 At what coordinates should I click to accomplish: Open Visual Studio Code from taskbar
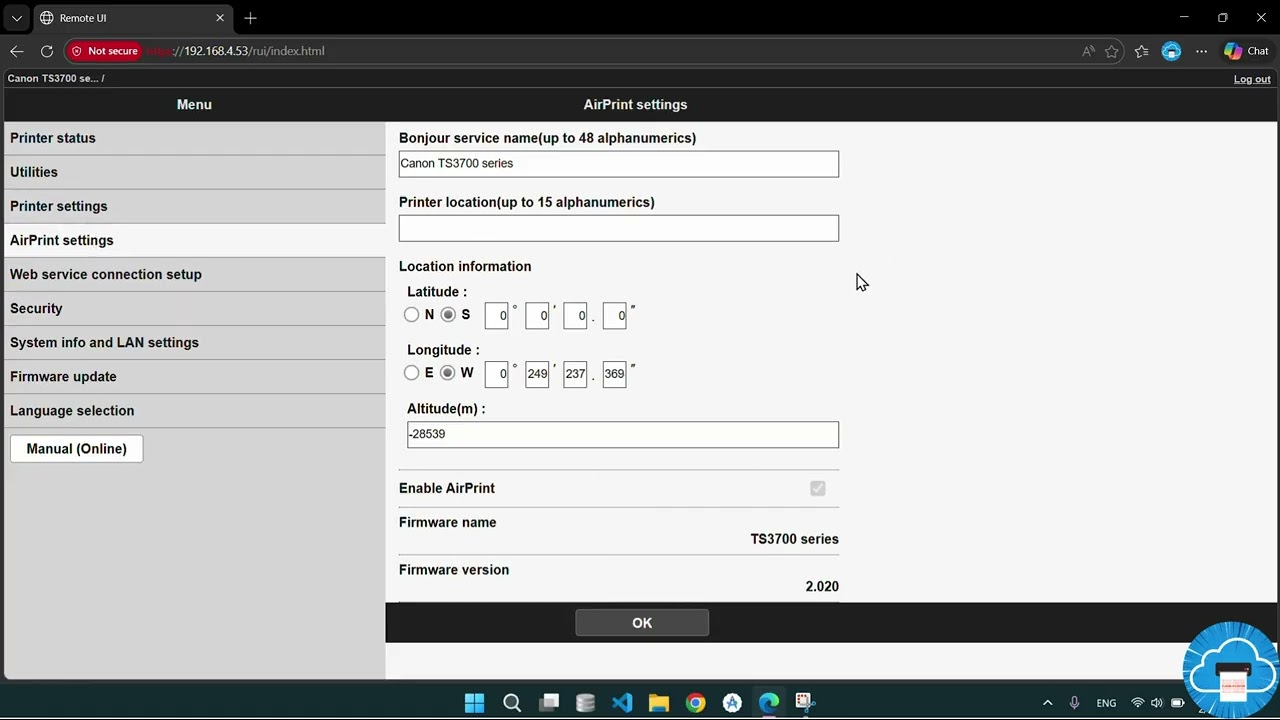(x=622, y=703)
